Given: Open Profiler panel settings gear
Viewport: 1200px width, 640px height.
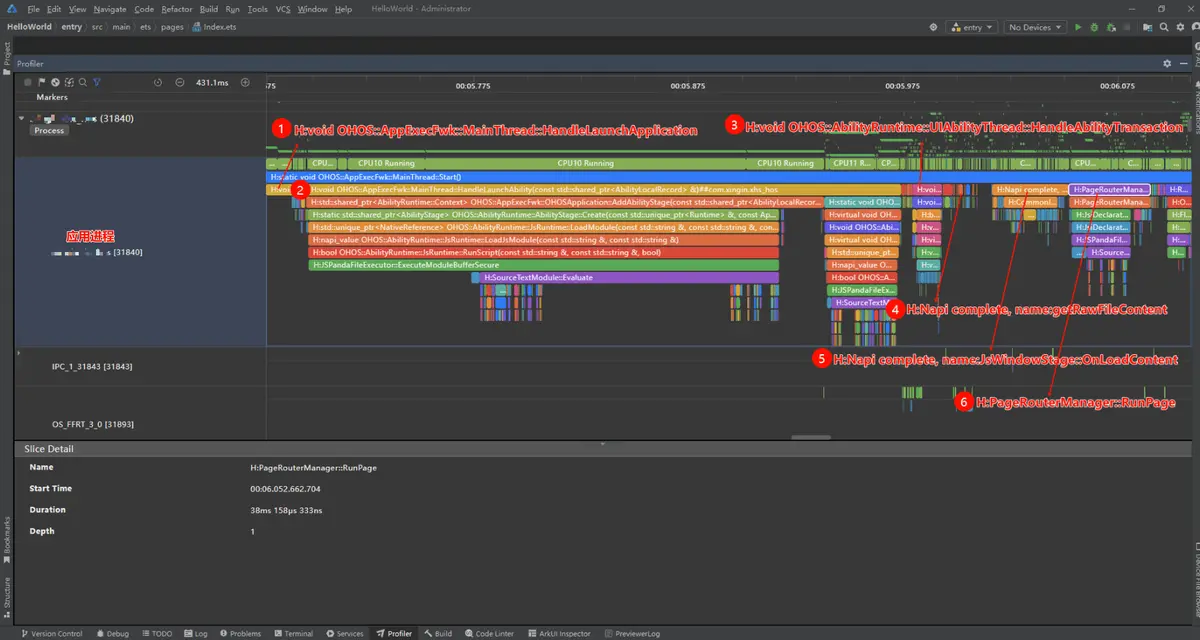Looking at the screenshot, I should pyautogui.click(x=1166, y=63).
